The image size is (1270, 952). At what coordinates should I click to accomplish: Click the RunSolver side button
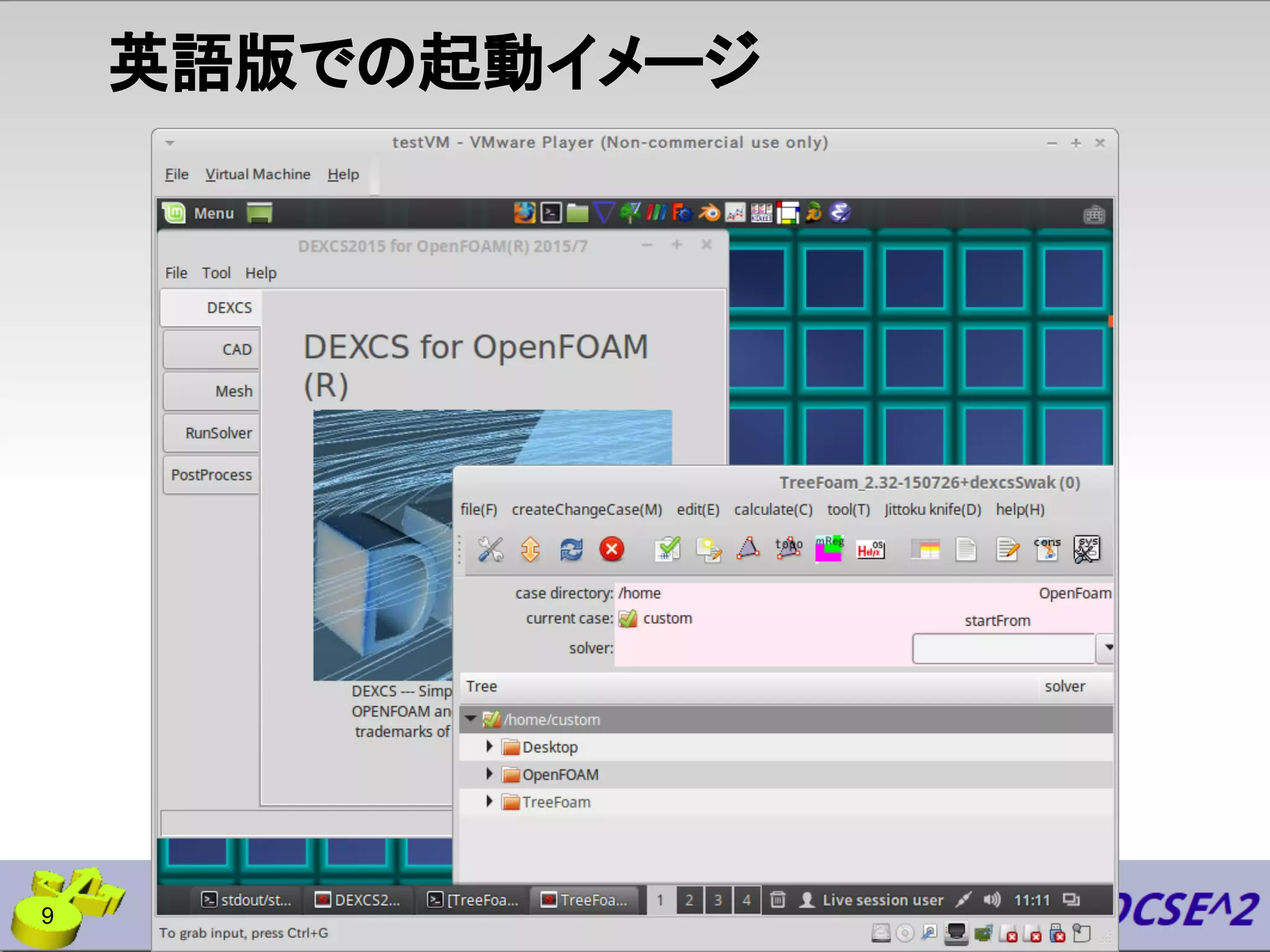212,433
